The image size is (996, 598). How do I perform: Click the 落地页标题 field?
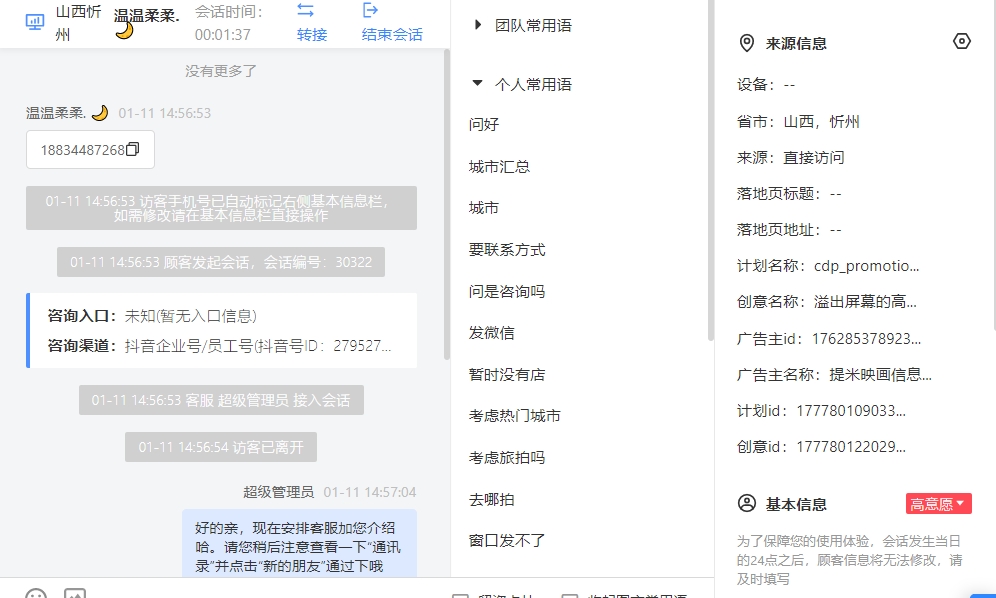pyautogui.click(x=789, y=194)
